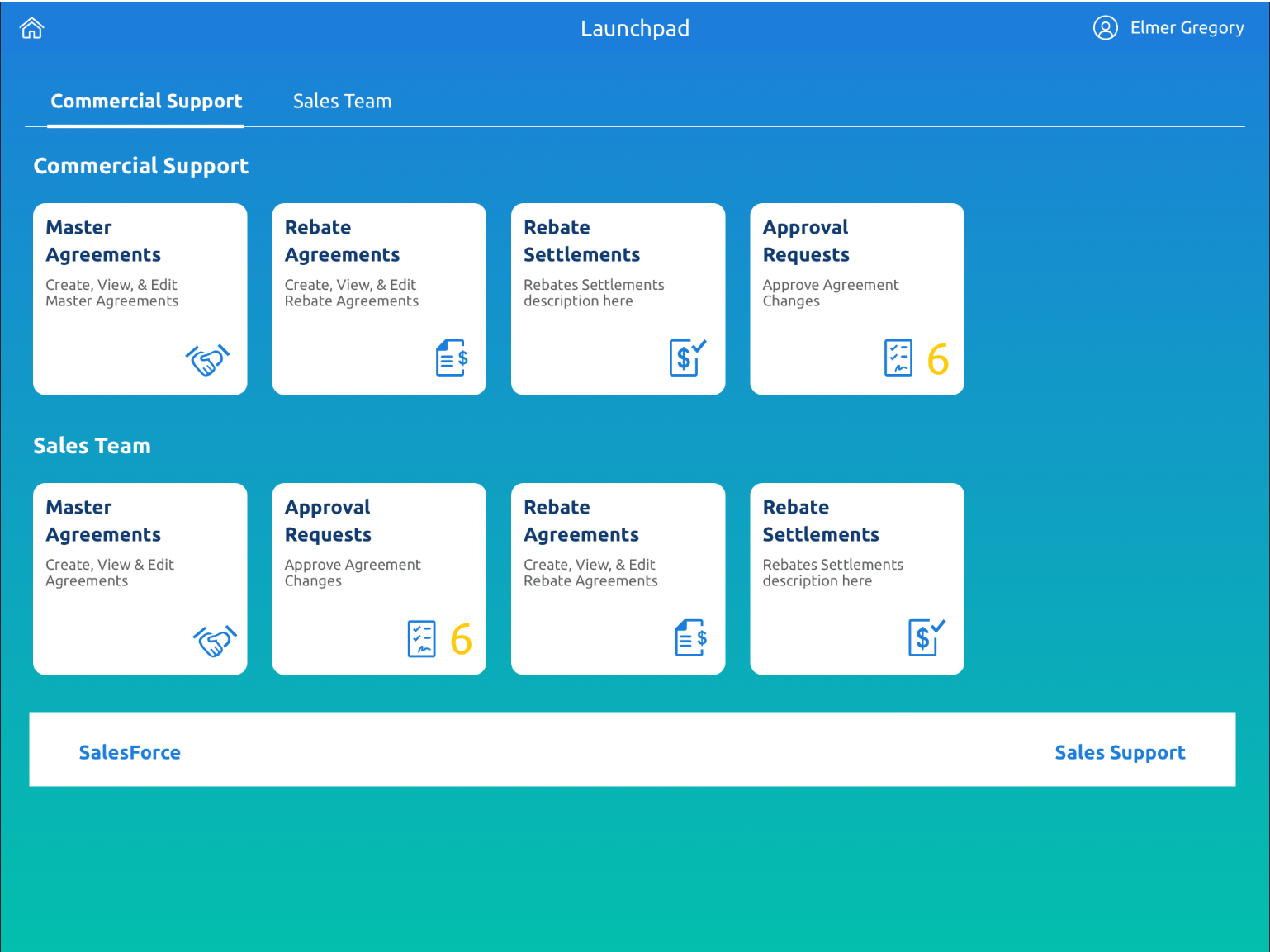The width and height of the screenshot is (1270, 952).
Task: Click 'Create, View & Edit Agreements' description
Action: coord(110,573)
